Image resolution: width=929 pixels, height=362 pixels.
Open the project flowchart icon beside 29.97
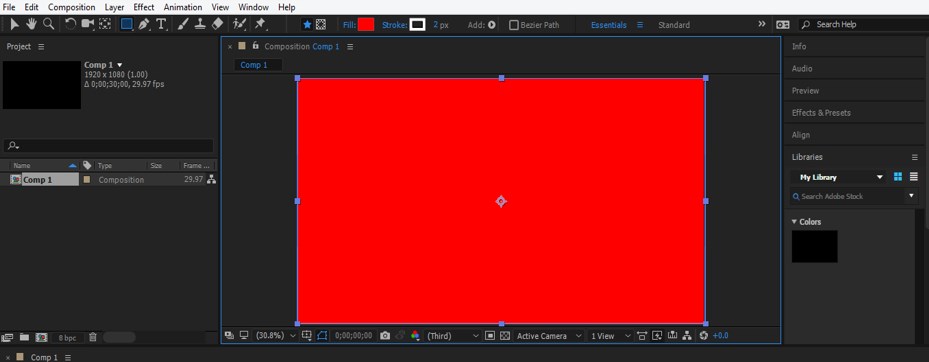click(212, 180)
